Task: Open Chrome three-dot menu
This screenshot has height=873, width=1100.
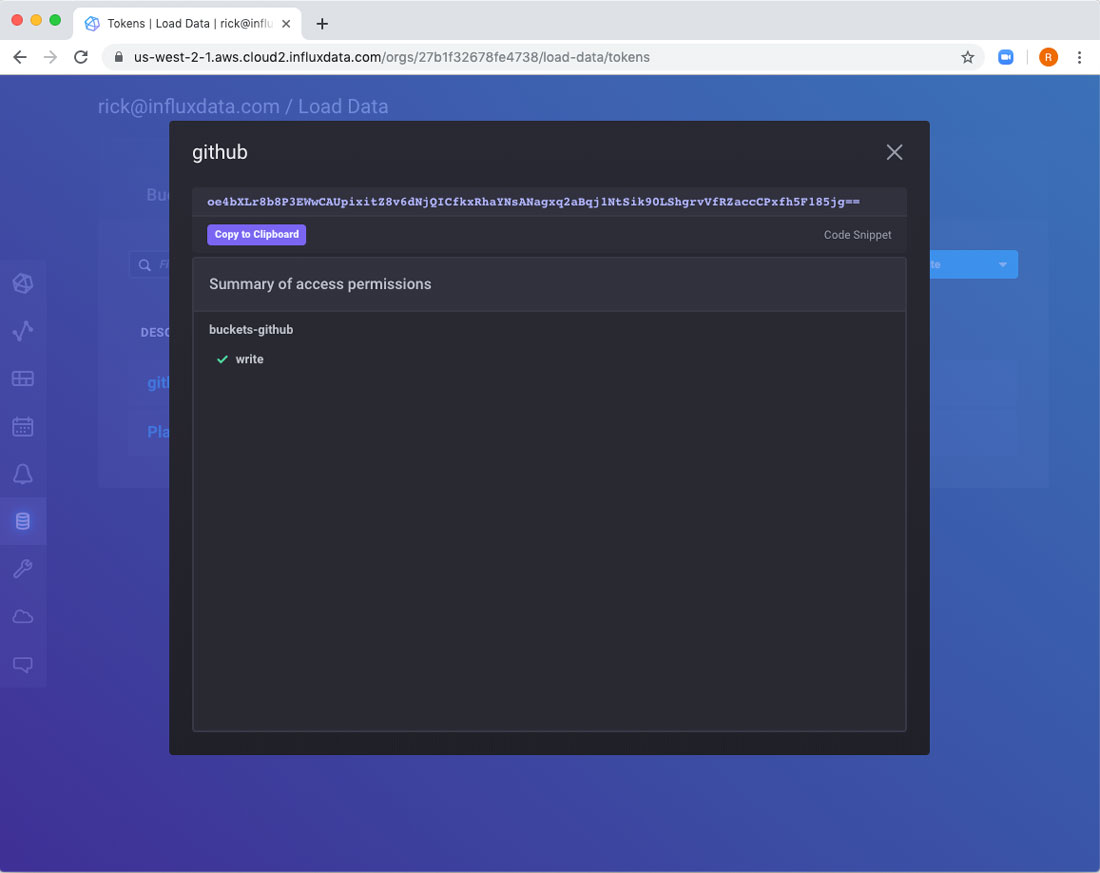Action: [1079, 57]
